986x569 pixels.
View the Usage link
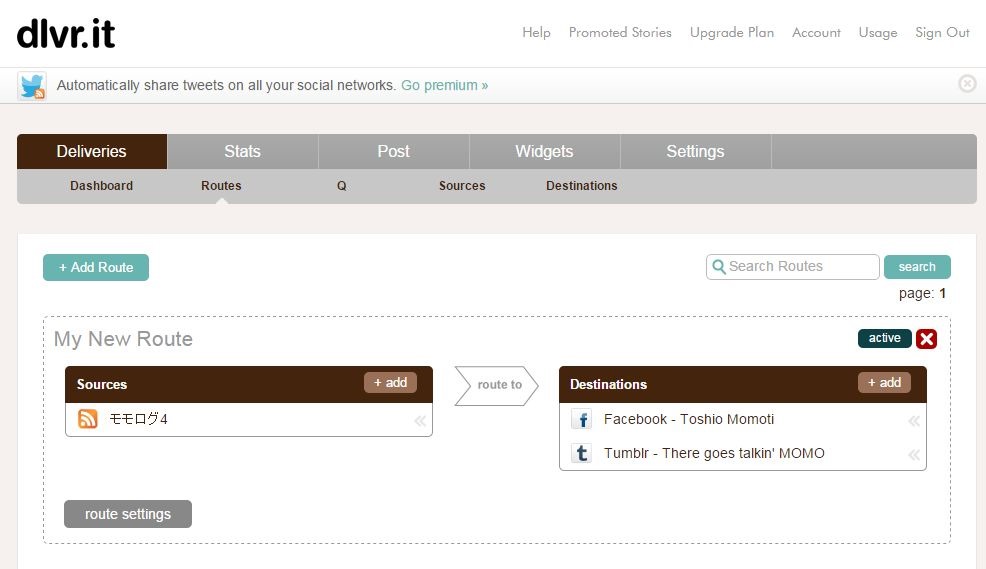click(x=878, y=33)
